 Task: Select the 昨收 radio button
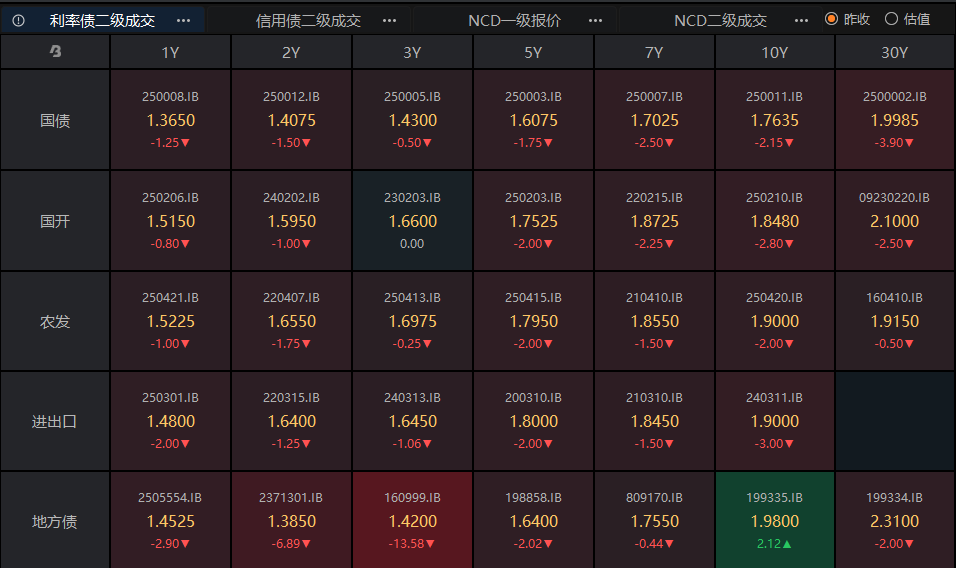pyautogui.click(x=831, y=19)
